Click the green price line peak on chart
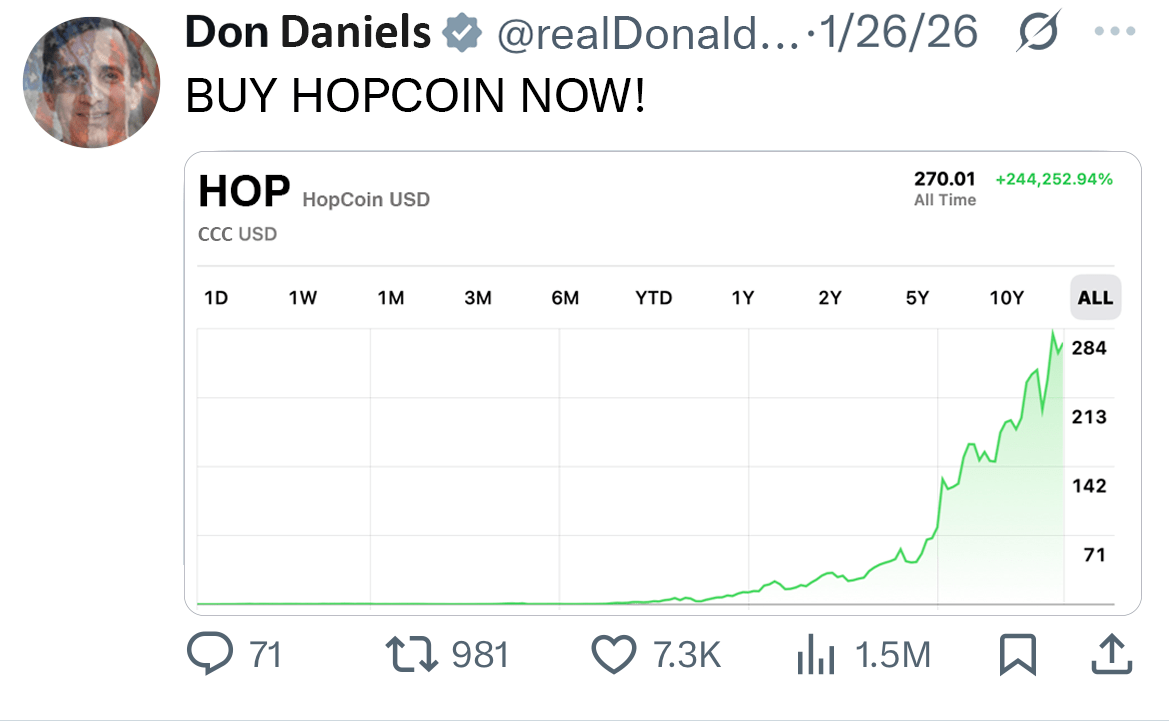Screen dimensions: 1169x724 click(x=1053, y=331)
